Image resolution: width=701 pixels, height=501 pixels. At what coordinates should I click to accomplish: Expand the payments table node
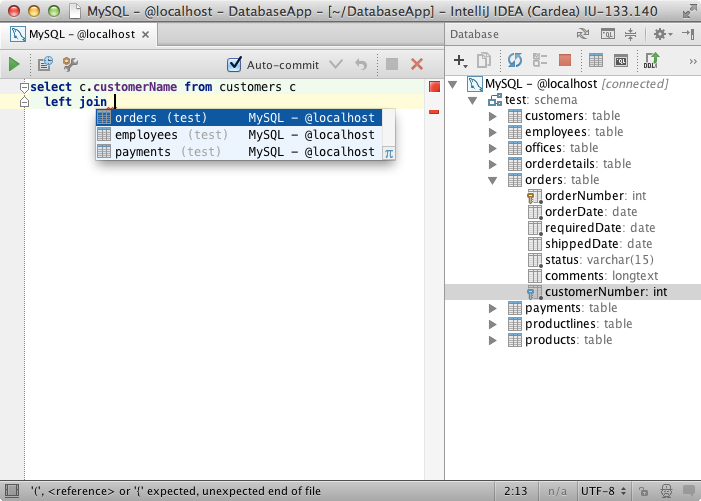tap(493, 308)
